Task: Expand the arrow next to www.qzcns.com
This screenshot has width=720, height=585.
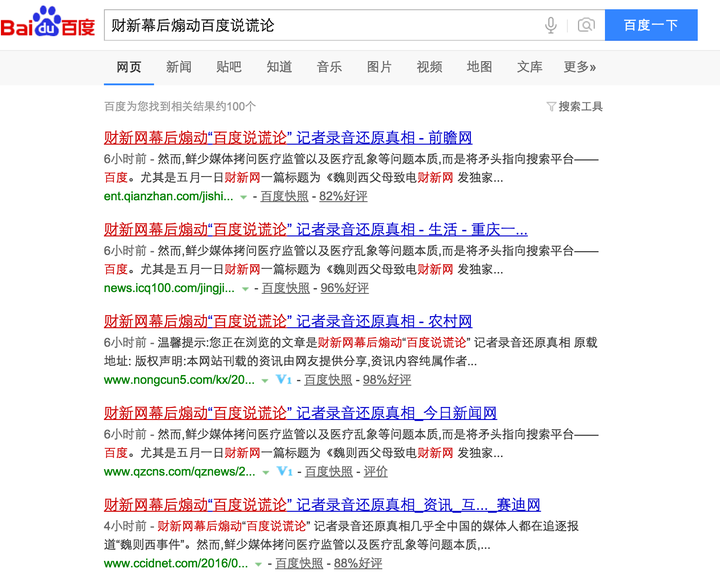Action: click(x=265, y=472)
